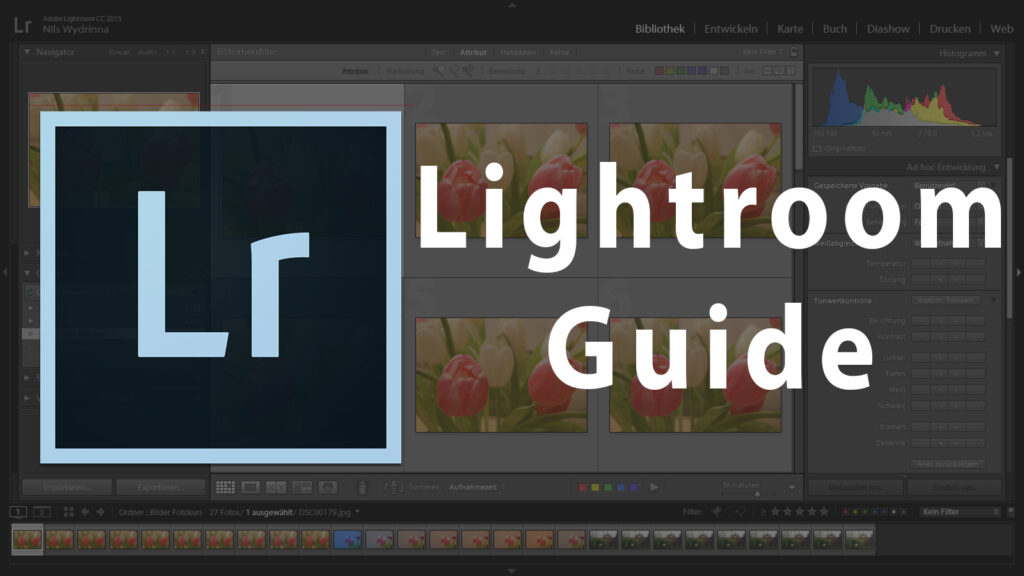Click the Importieren... button

tap(67, 487)
